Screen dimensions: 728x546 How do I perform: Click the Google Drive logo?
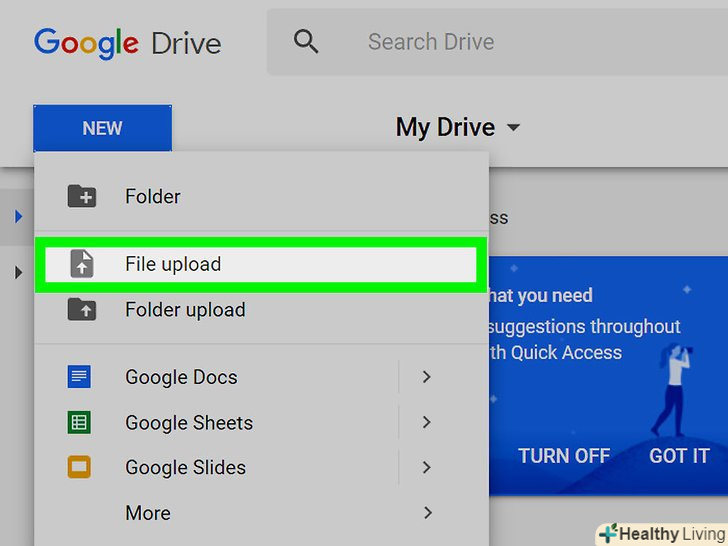127,43
